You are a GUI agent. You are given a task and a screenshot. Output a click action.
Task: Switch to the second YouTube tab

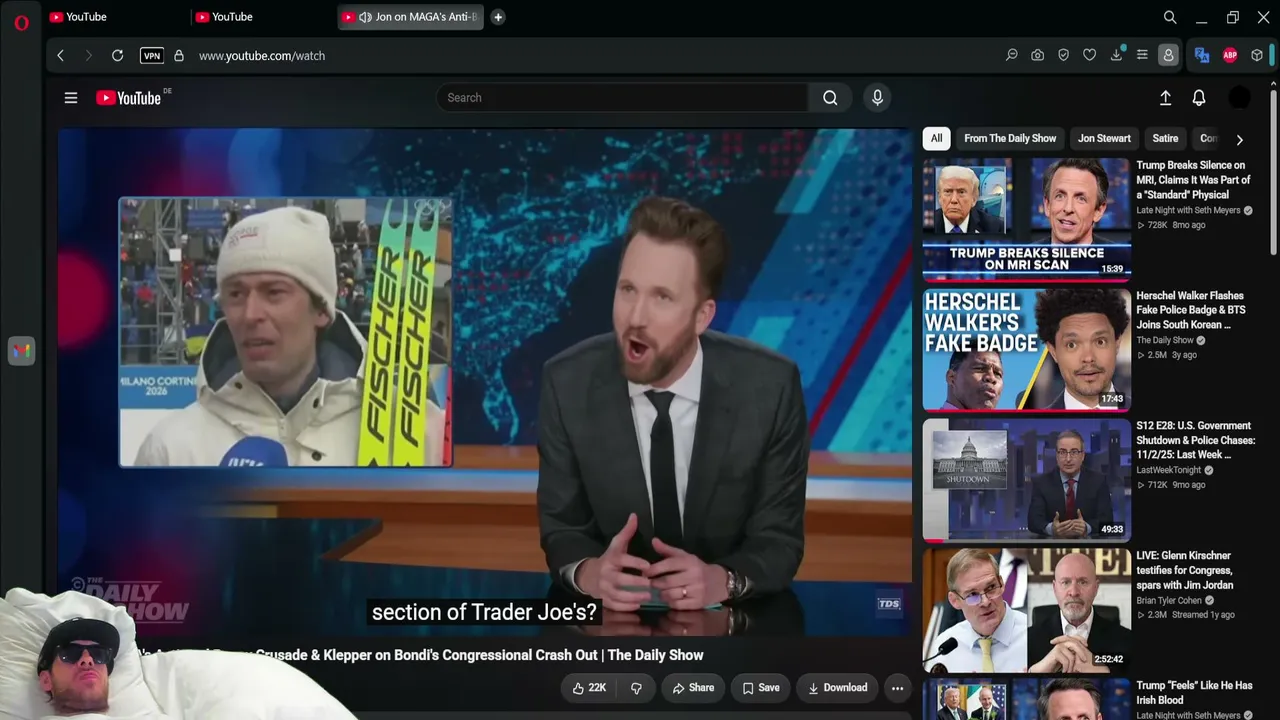tap(260, 17)
